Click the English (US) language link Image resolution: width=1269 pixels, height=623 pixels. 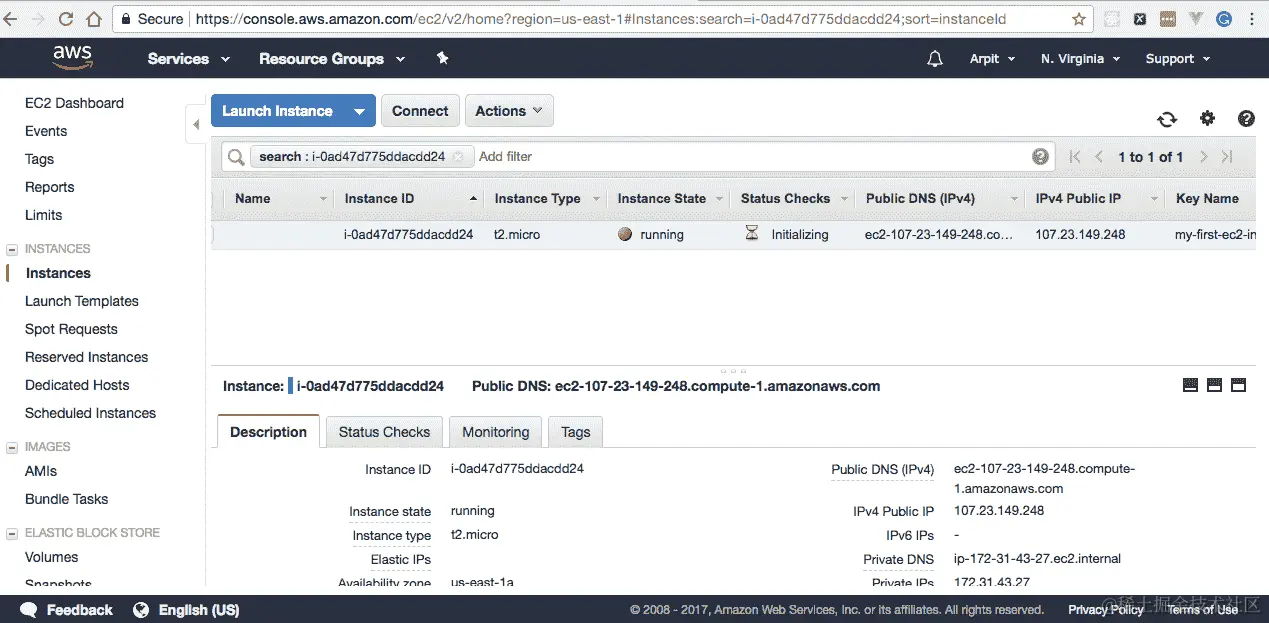click(199, 610)
